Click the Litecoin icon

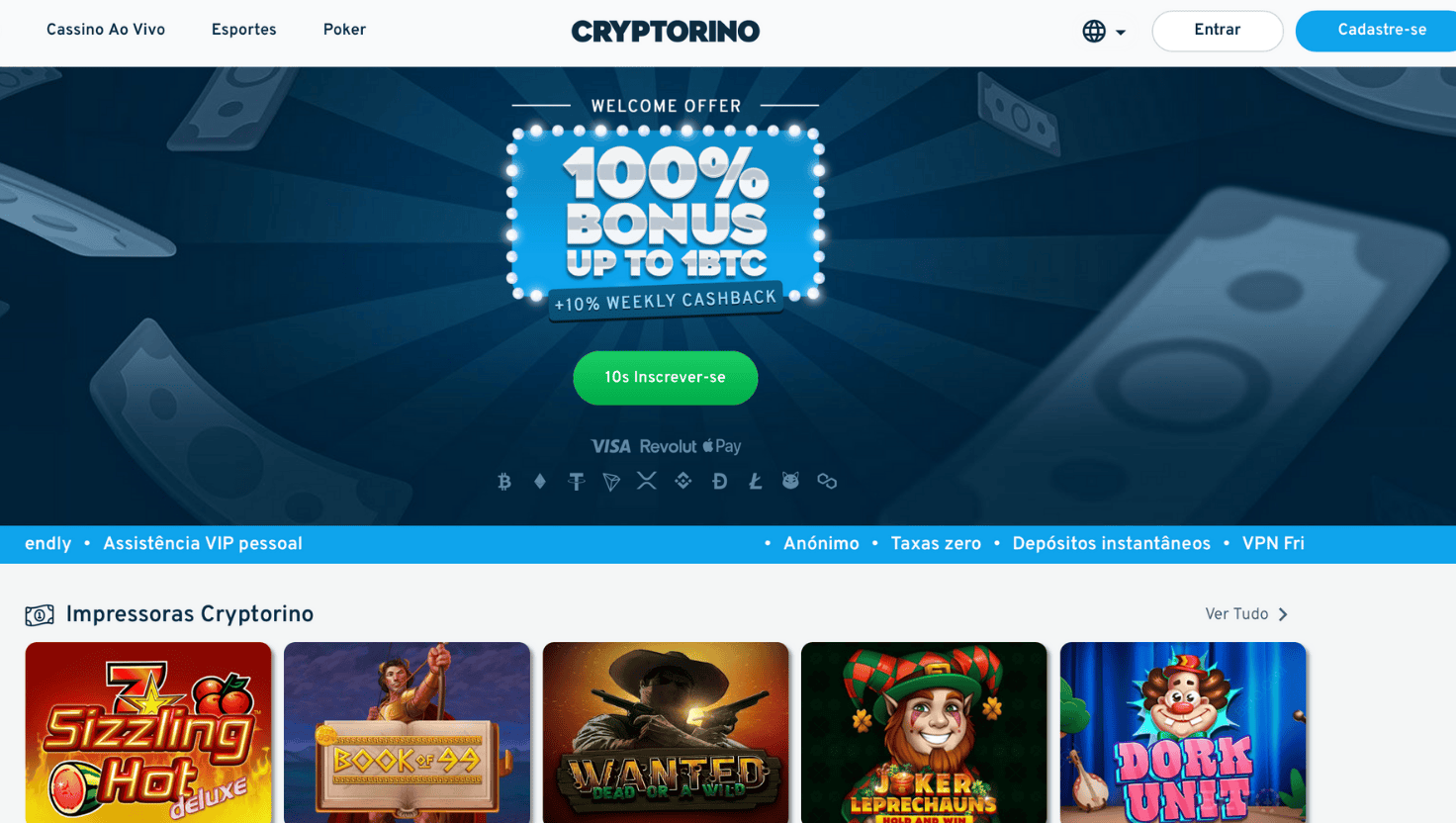pyautogui.click(x=756, y=482)
